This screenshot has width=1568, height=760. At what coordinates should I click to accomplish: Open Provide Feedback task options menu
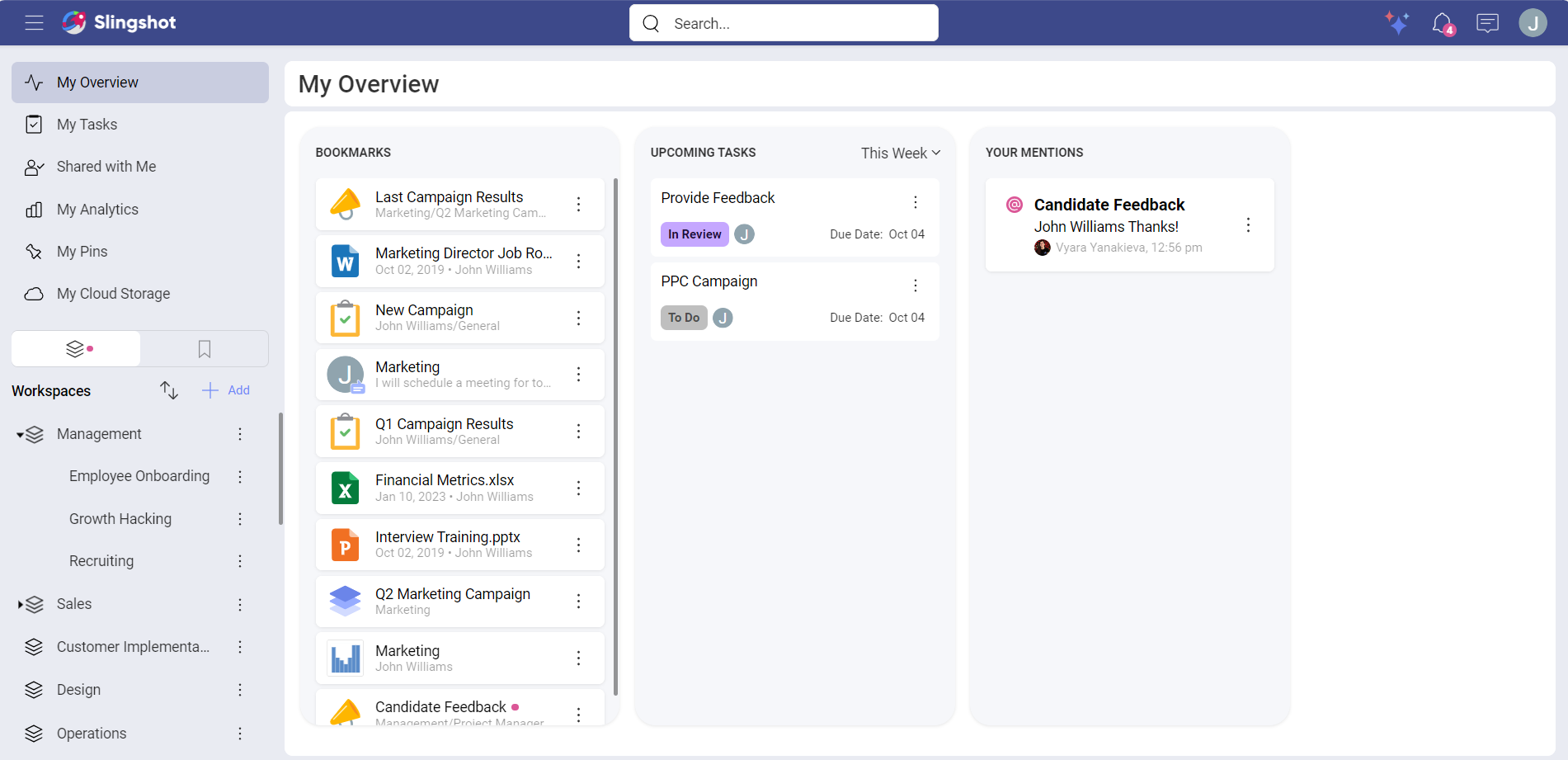click(x=916, y=202)
